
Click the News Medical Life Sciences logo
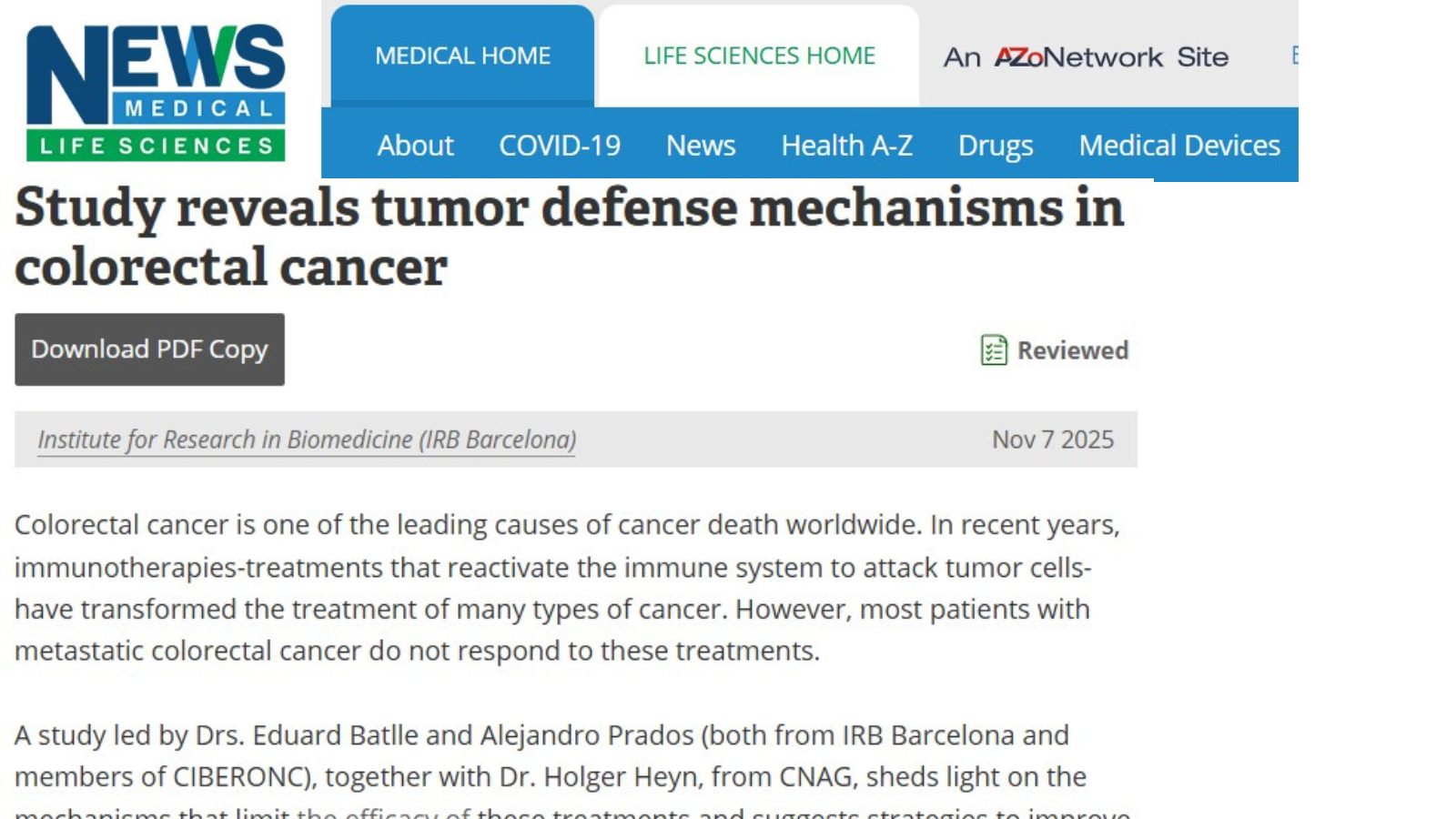point(156,92)
